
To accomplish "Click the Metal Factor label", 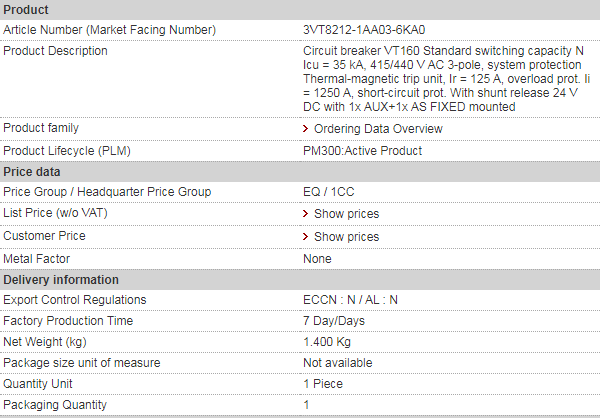I will pyautogui.click(x=37, y=258).
